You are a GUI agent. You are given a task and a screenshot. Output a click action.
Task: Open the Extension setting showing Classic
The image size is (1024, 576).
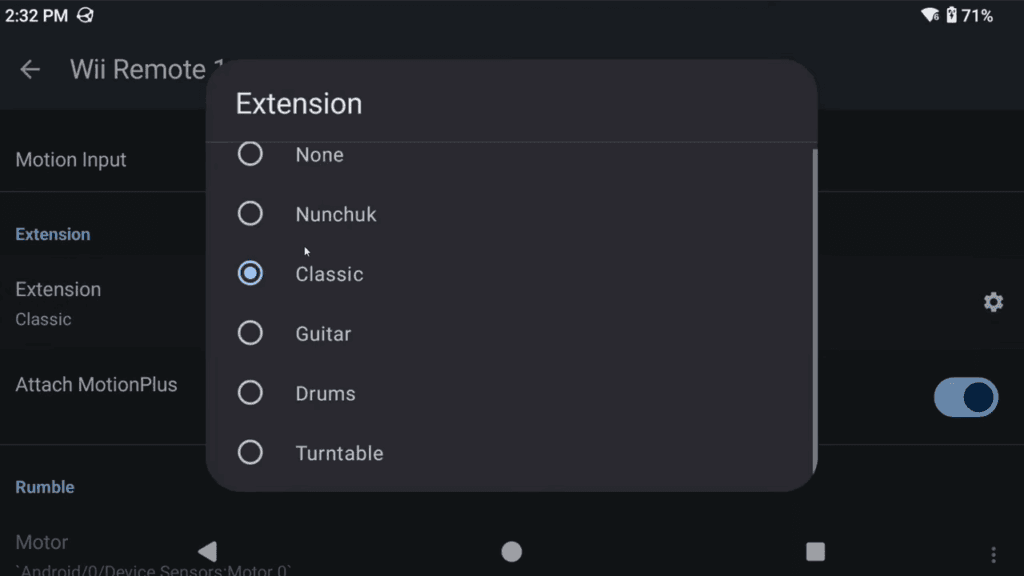[104, 304]
